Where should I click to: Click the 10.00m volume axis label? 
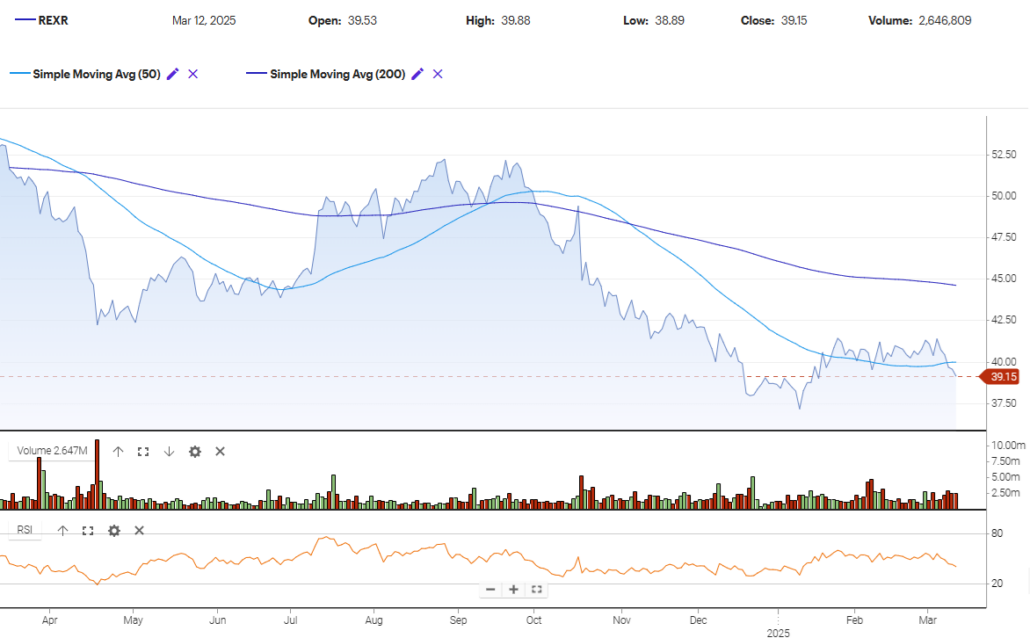(1008, 445)
